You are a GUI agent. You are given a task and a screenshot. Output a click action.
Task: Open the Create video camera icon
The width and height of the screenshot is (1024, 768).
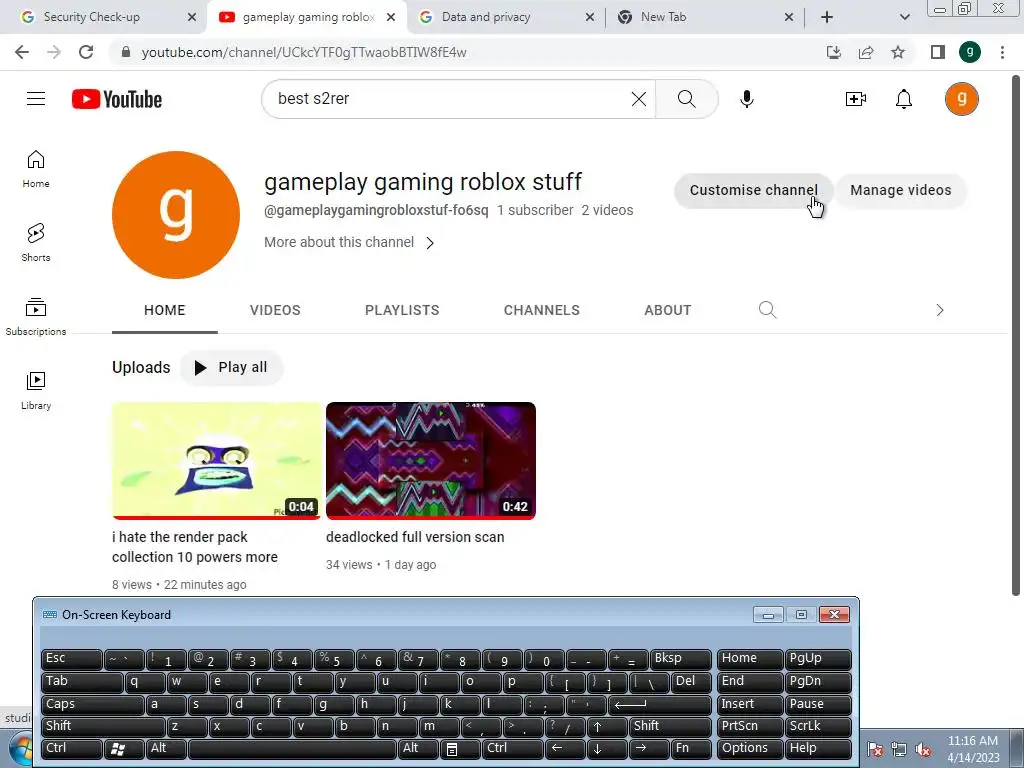pos(856,99)
